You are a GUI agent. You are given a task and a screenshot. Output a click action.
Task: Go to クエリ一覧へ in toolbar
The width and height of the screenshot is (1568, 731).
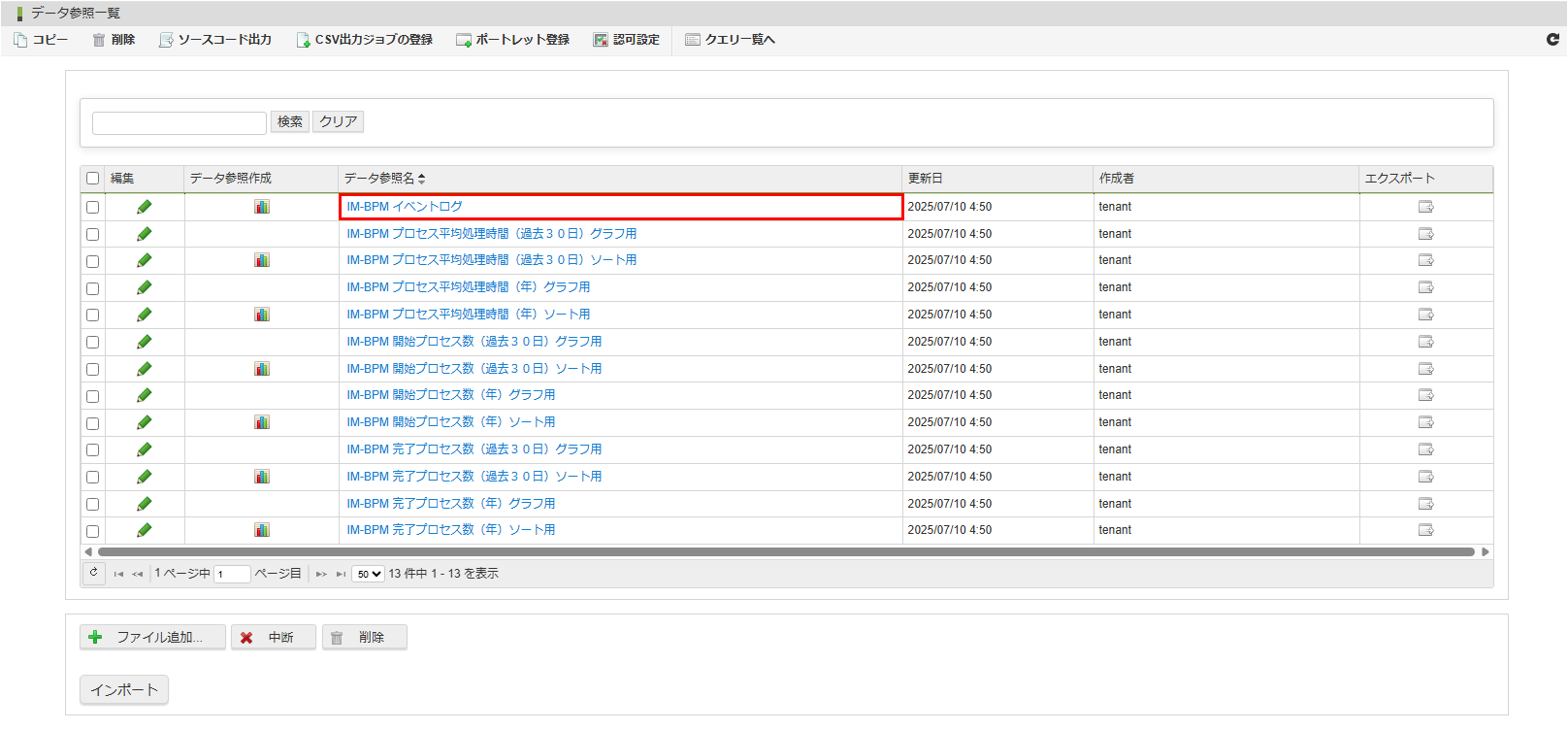pos(730,40)
